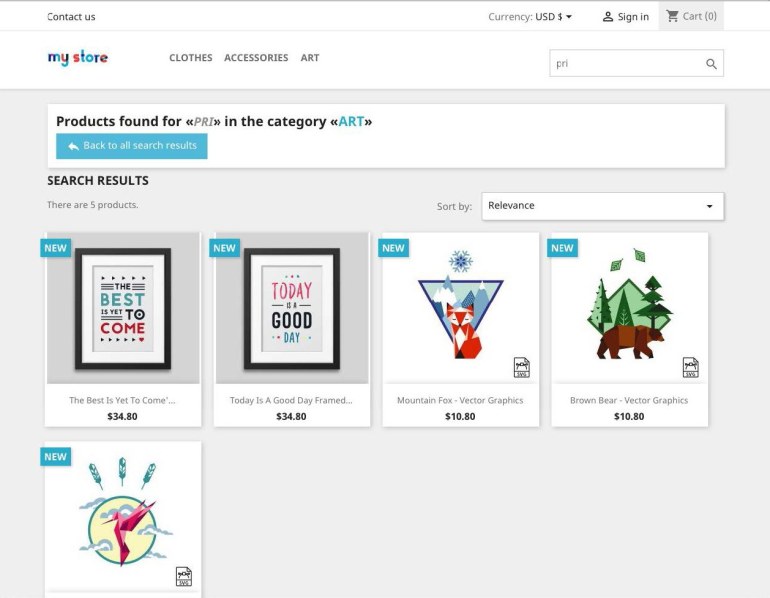Click NEW badge on Best Is Yet To Come

pos(55,248)
